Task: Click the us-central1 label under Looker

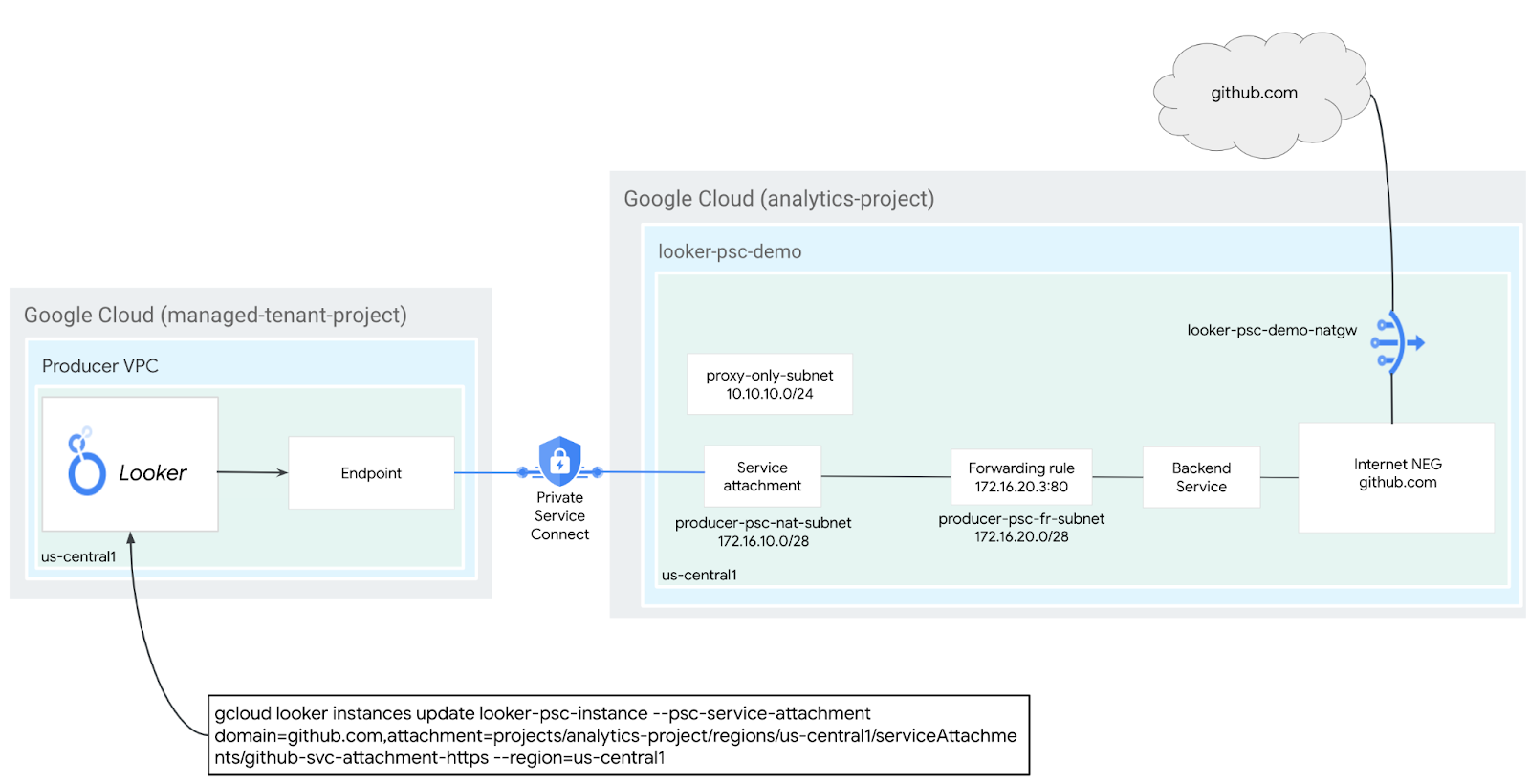Action: coord(78,556)
